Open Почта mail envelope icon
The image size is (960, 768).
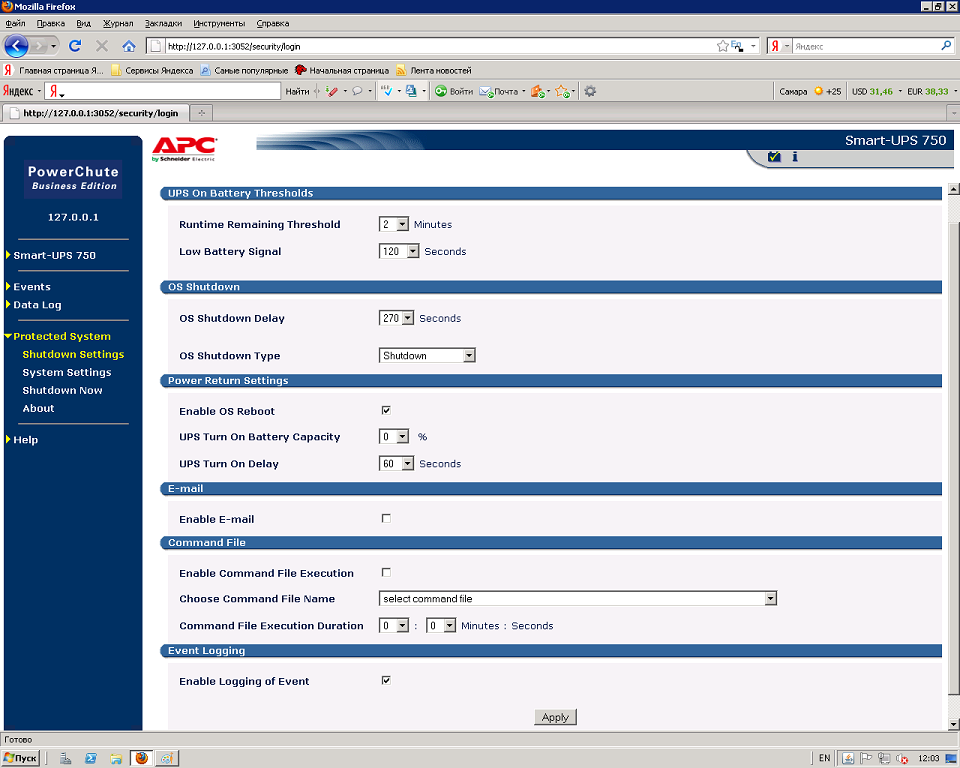point(486,91)
